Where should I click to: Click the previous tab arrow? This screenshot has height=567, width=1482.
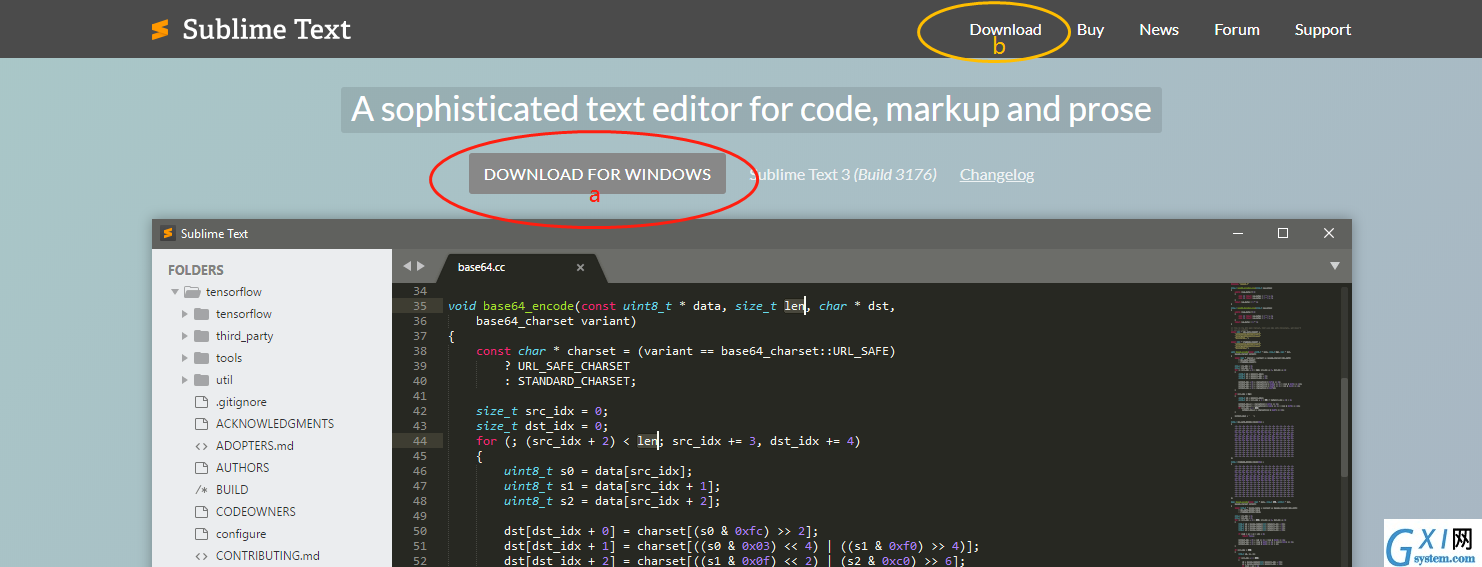point(407,266)
